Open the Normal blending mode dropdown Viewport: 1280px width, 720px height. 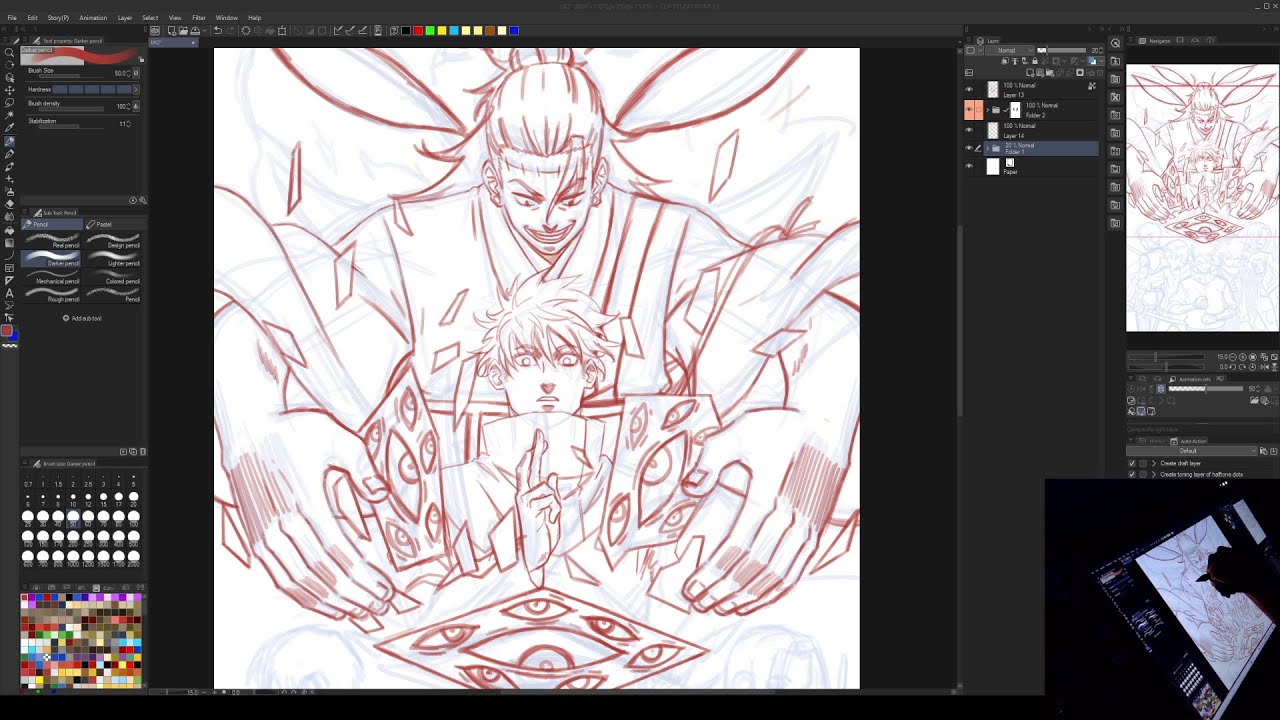click(x=1009, y=50)
